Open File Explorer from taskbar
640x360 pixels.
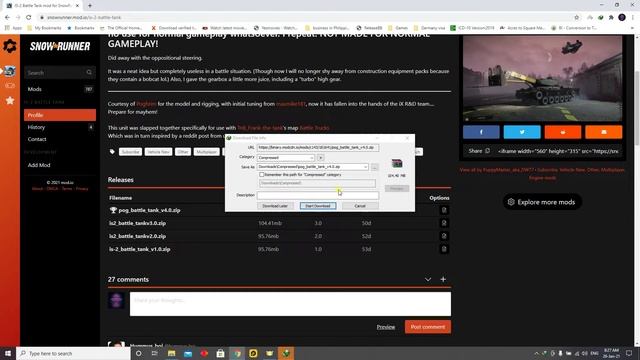tap(171, 353)
